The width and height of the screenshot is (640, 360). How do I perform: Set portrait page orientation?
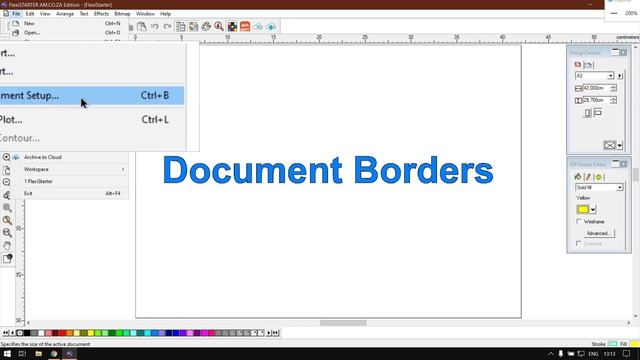point(587,113)
